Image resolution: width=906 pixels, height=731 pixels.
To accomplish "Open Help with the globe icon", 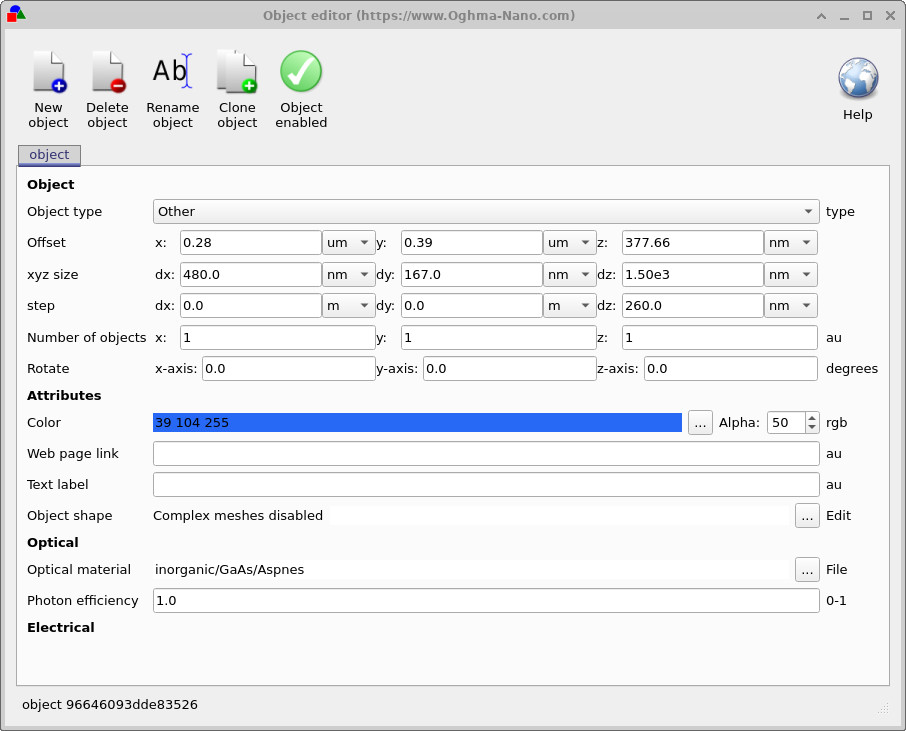I will coord(857,79).
